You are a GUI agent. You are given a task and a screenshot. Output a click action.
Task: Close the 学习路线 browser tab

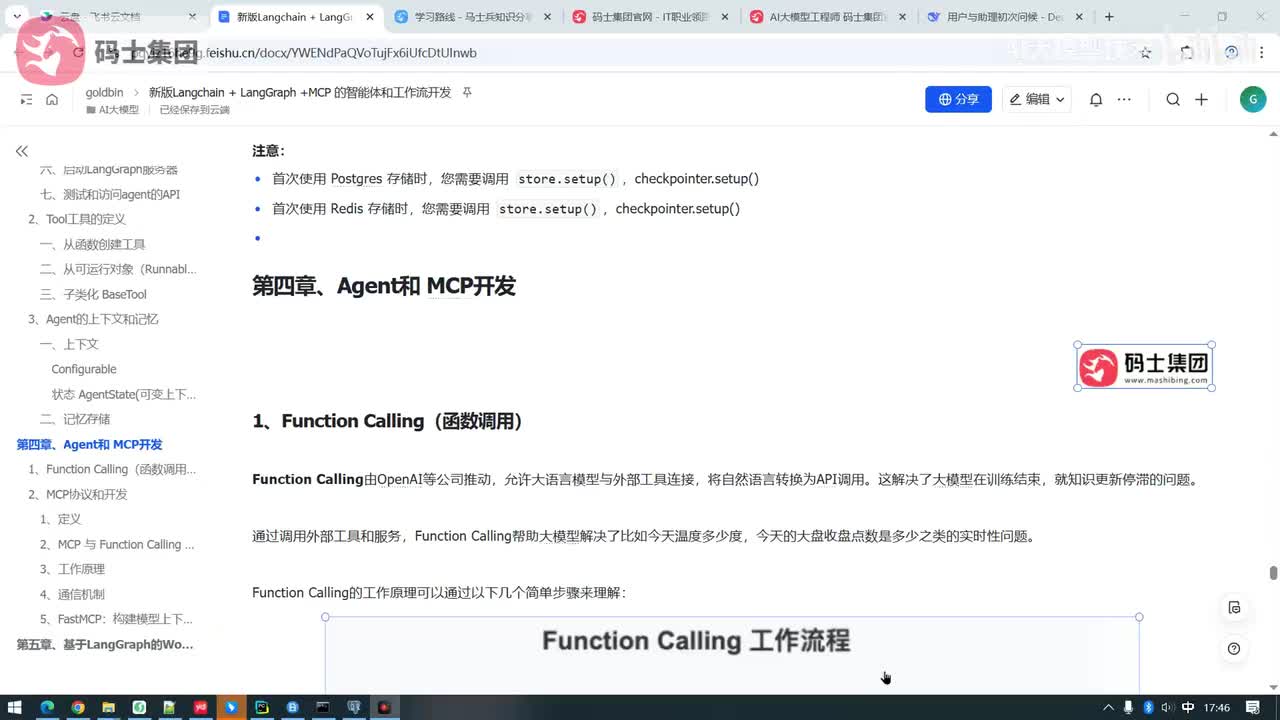(x=547, y=17)
